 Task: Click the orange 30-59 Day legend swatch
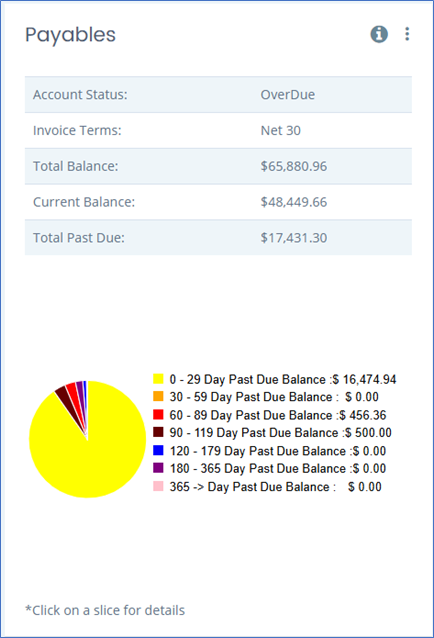pyautogui.click(x=158, y=396)
